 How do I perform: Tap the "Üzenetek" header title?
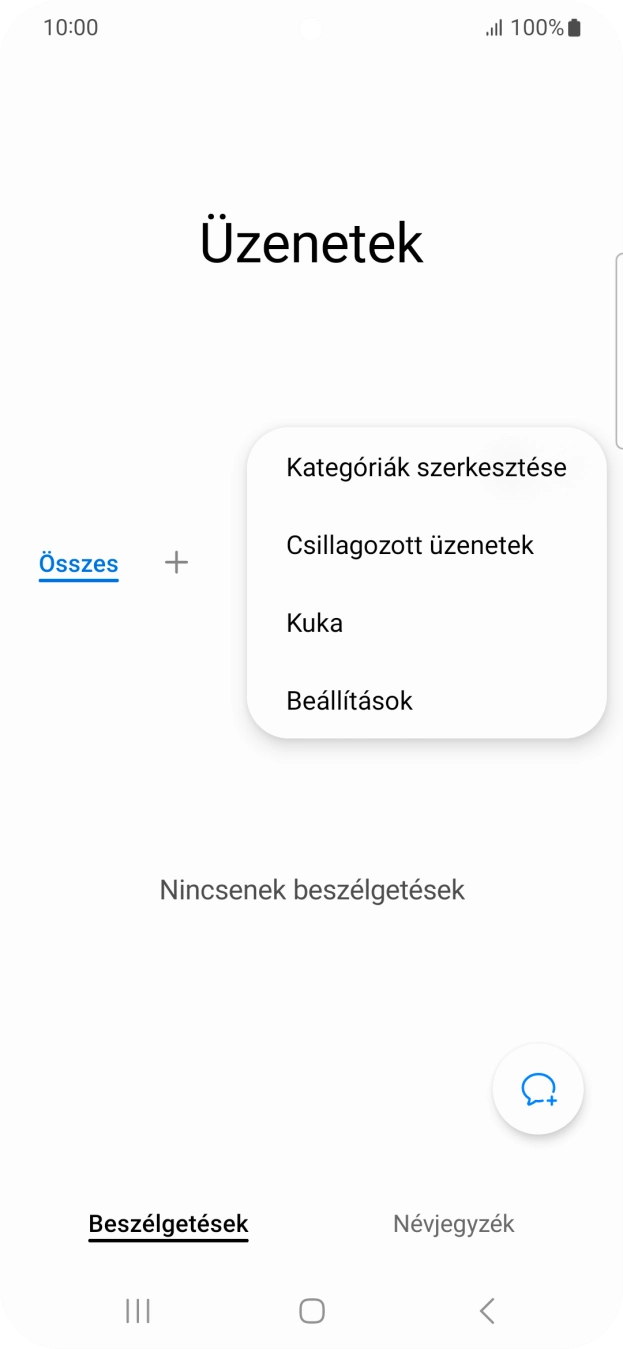311,240
